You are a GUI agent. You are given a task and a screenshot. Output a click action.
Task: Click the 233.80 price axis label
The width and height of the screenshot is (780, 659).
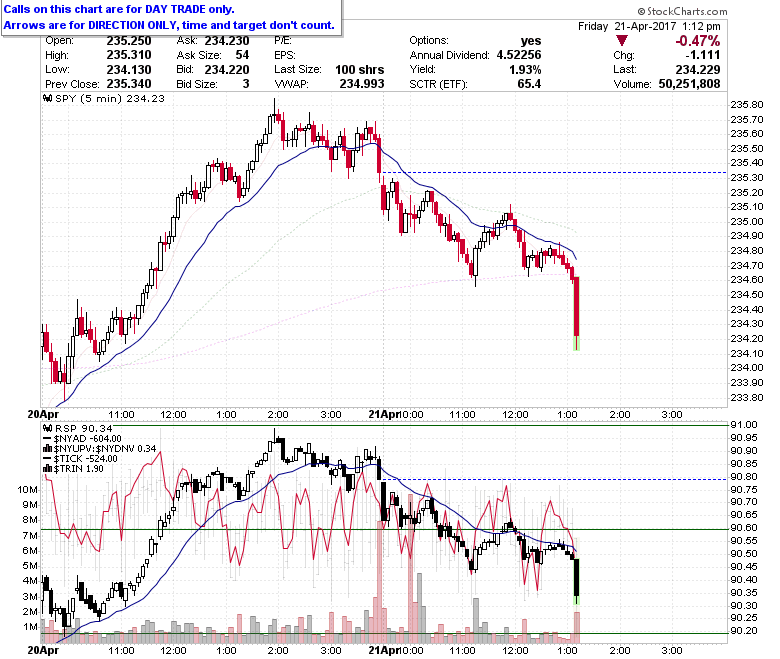pos(747,397)
